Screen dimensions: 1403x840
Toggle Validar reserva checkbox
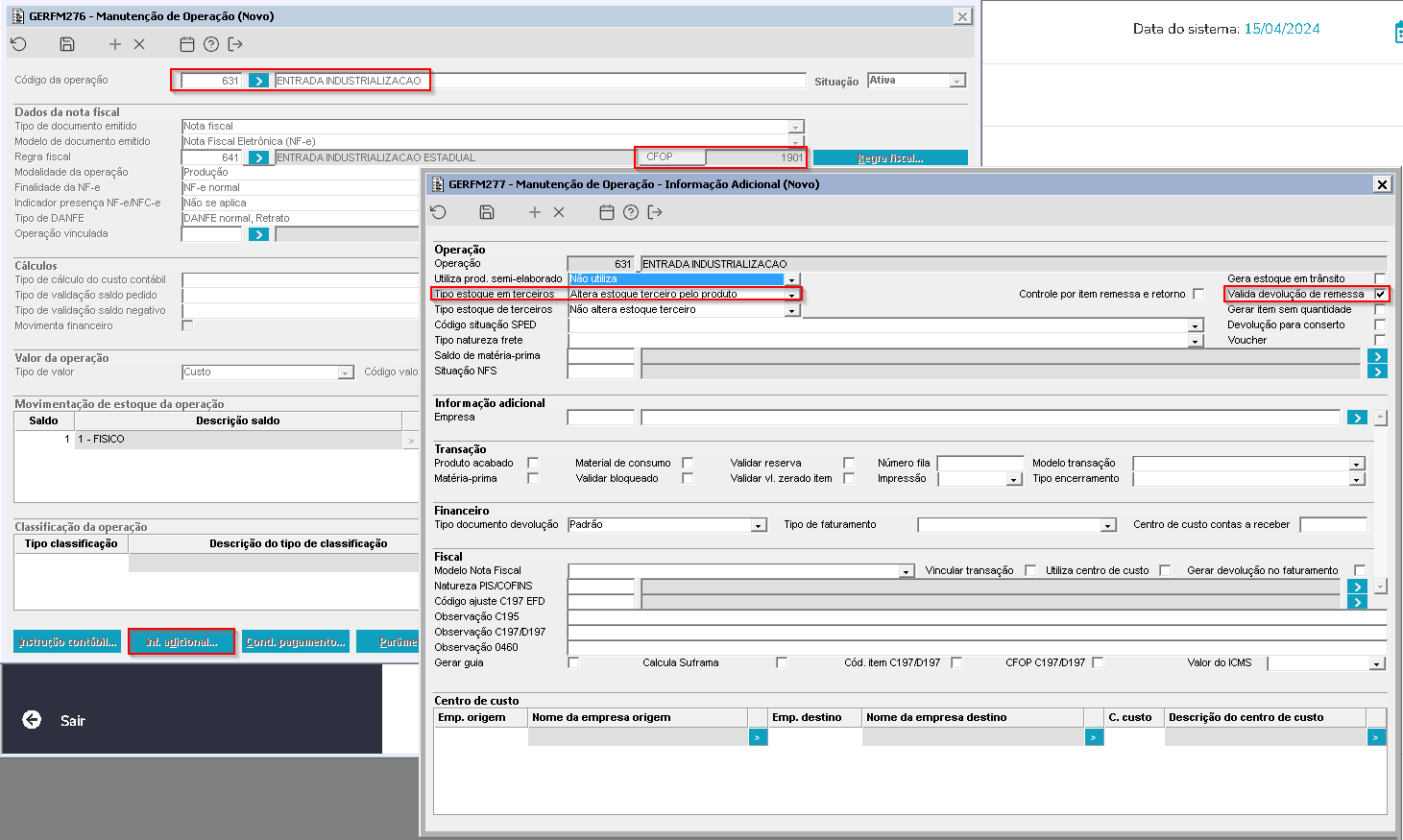point(849,463)
